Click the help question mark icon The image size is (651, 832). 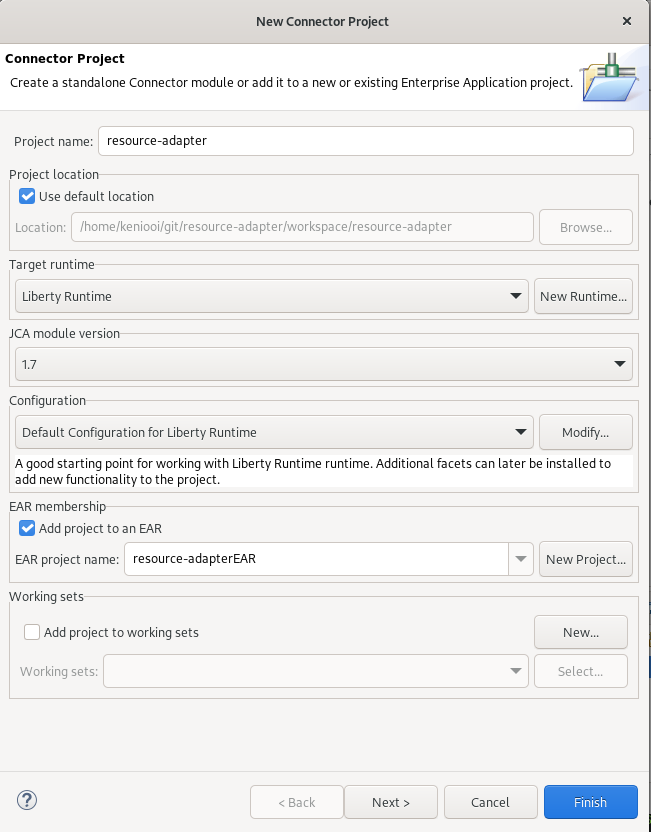pos(27,800)
